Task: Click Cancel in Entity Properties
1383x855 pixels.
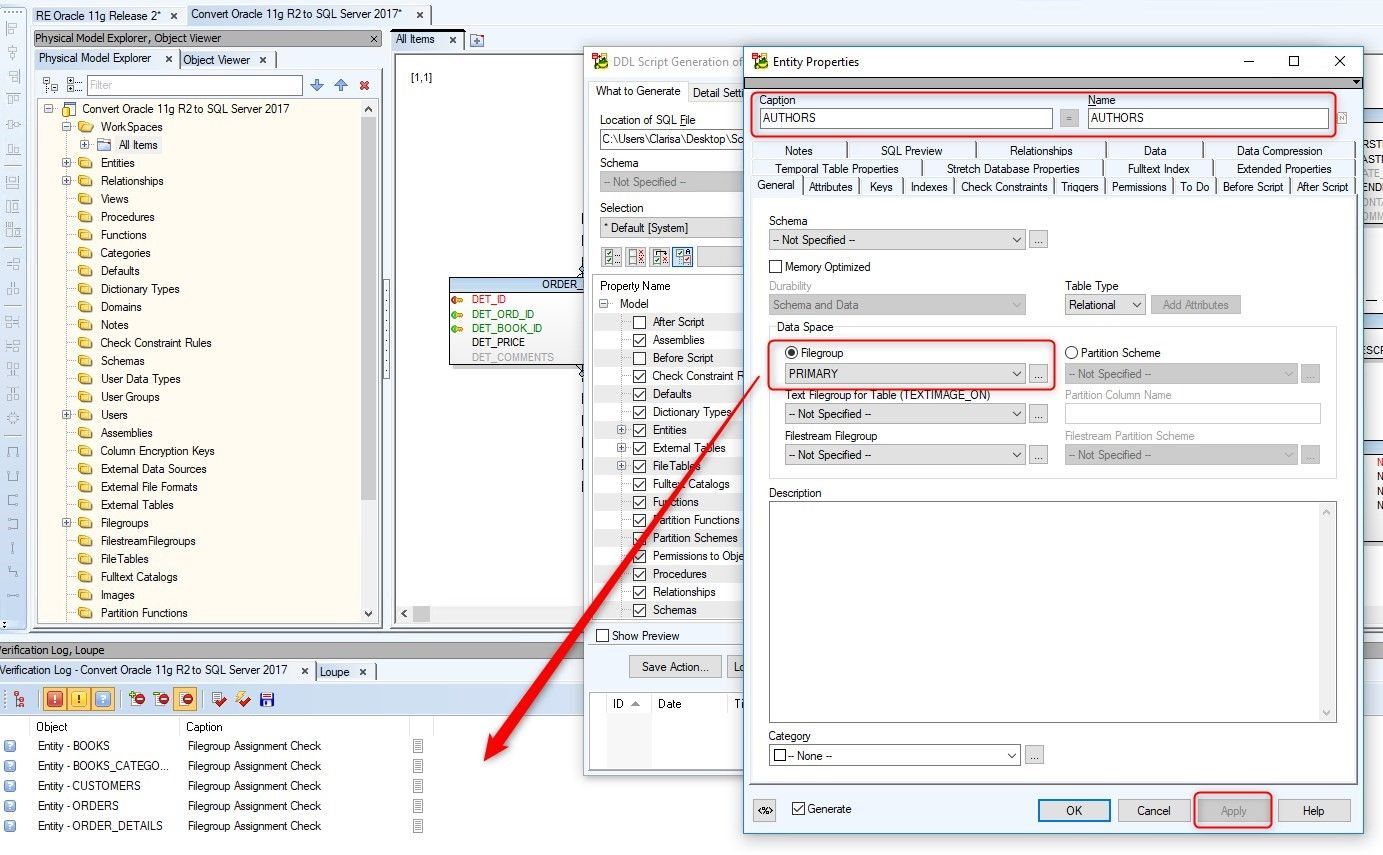Action: [1154, 810]
